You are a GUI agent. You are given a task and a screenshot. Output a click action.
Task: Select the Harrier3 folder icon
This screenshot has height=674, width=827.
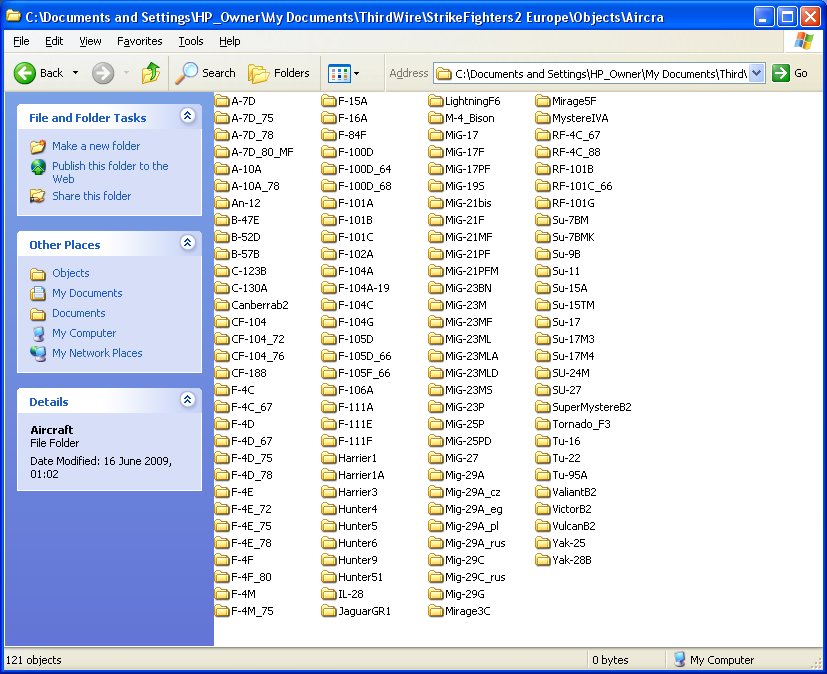(329, 492)
